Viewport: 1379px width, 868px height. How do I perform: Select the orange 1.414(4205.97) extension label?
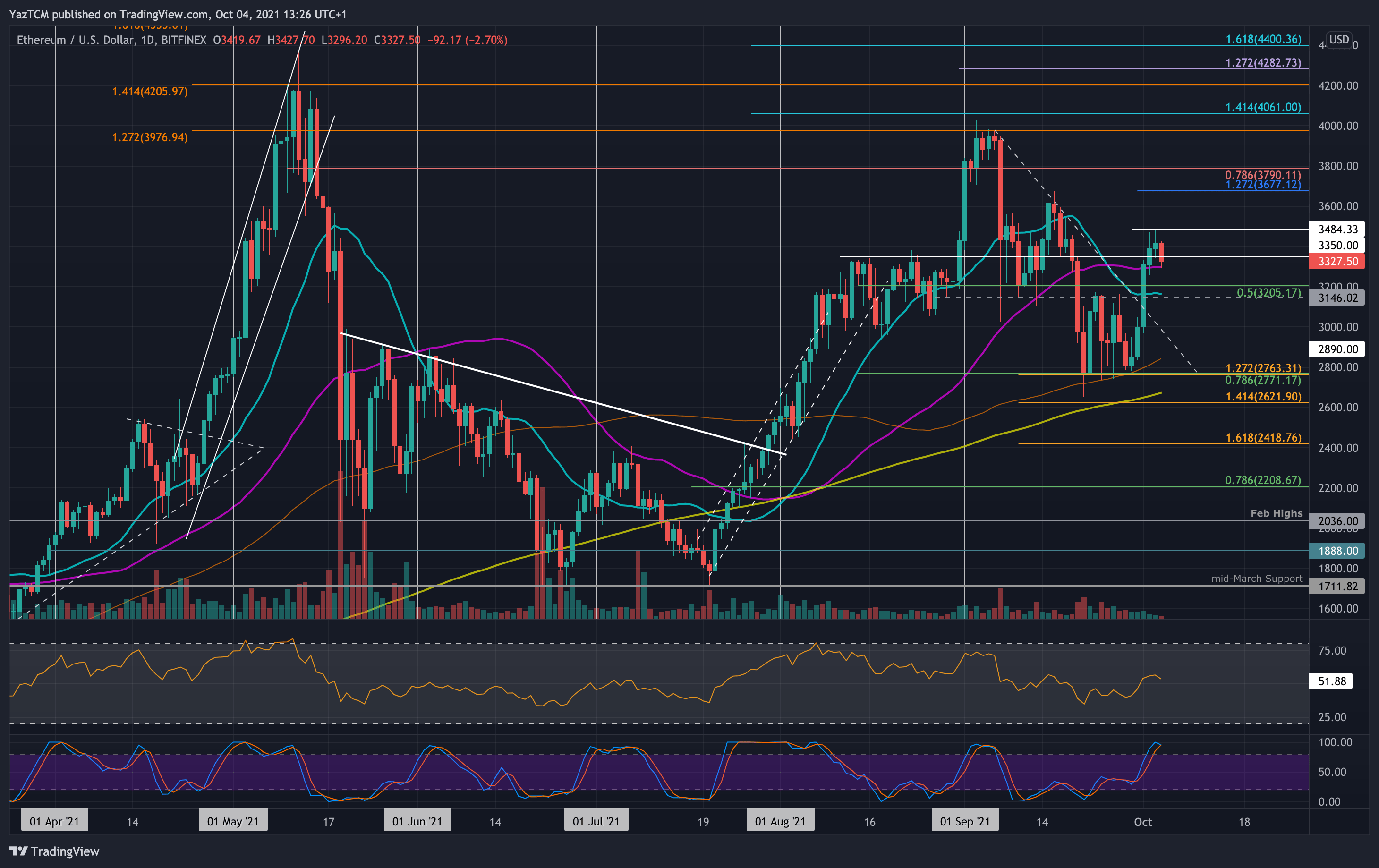click(x=149, y=92)
